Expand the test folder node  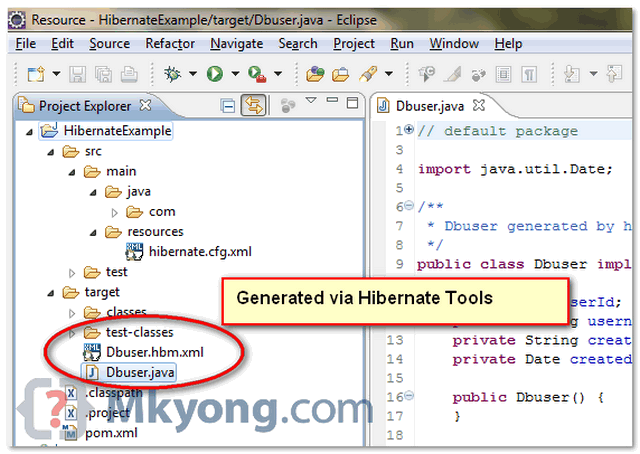(72, 273)
